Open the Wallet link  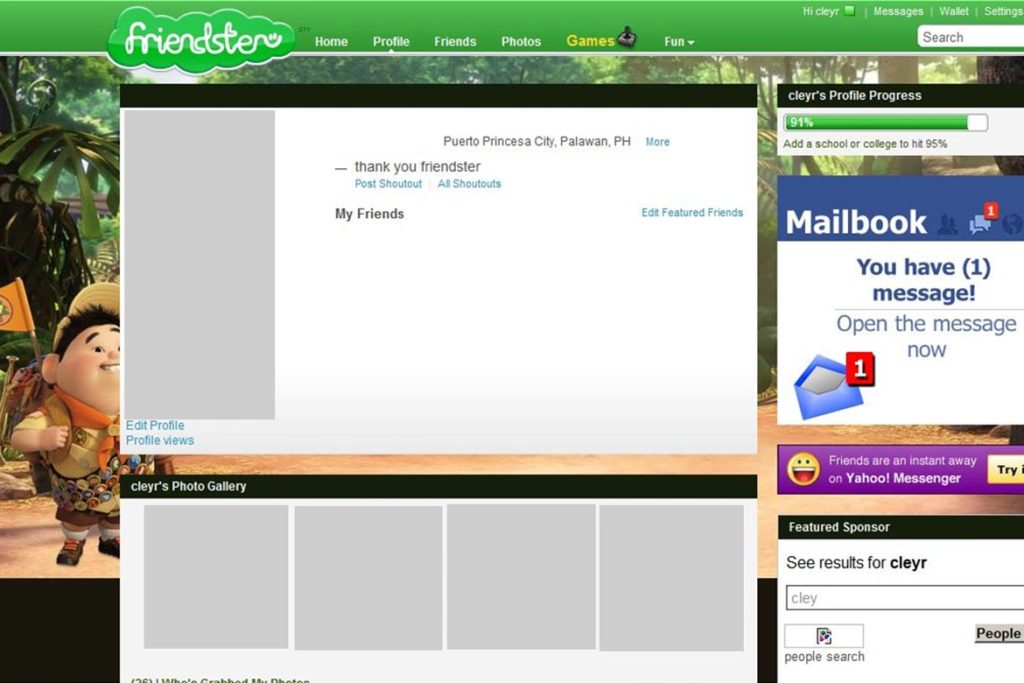pyautogui.click(x=953, y=11)
